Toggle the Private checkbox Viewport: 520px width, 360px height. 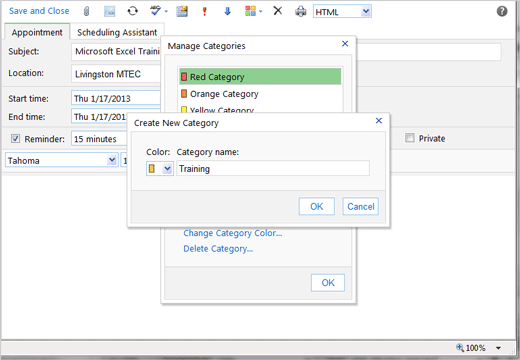point(410,138)
